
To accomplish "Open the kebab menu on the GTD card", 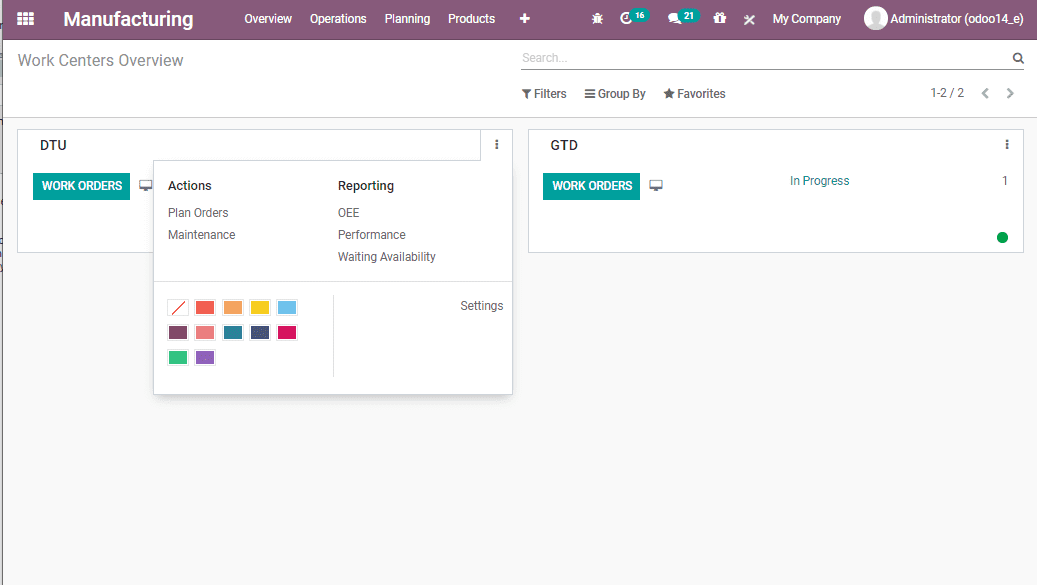I will tap(1007, 144).
